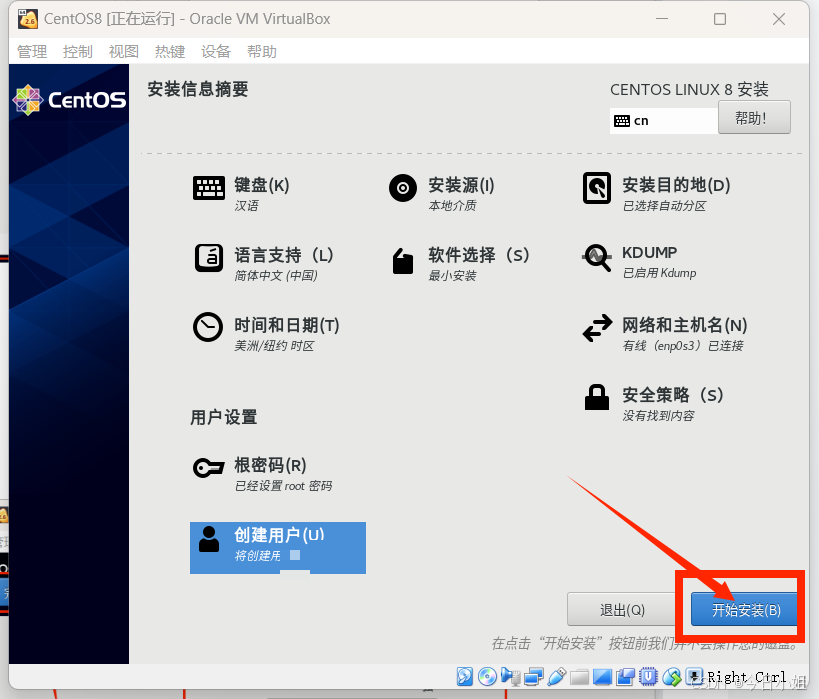Click the 美洲/纽约 时区 status text

274,346
